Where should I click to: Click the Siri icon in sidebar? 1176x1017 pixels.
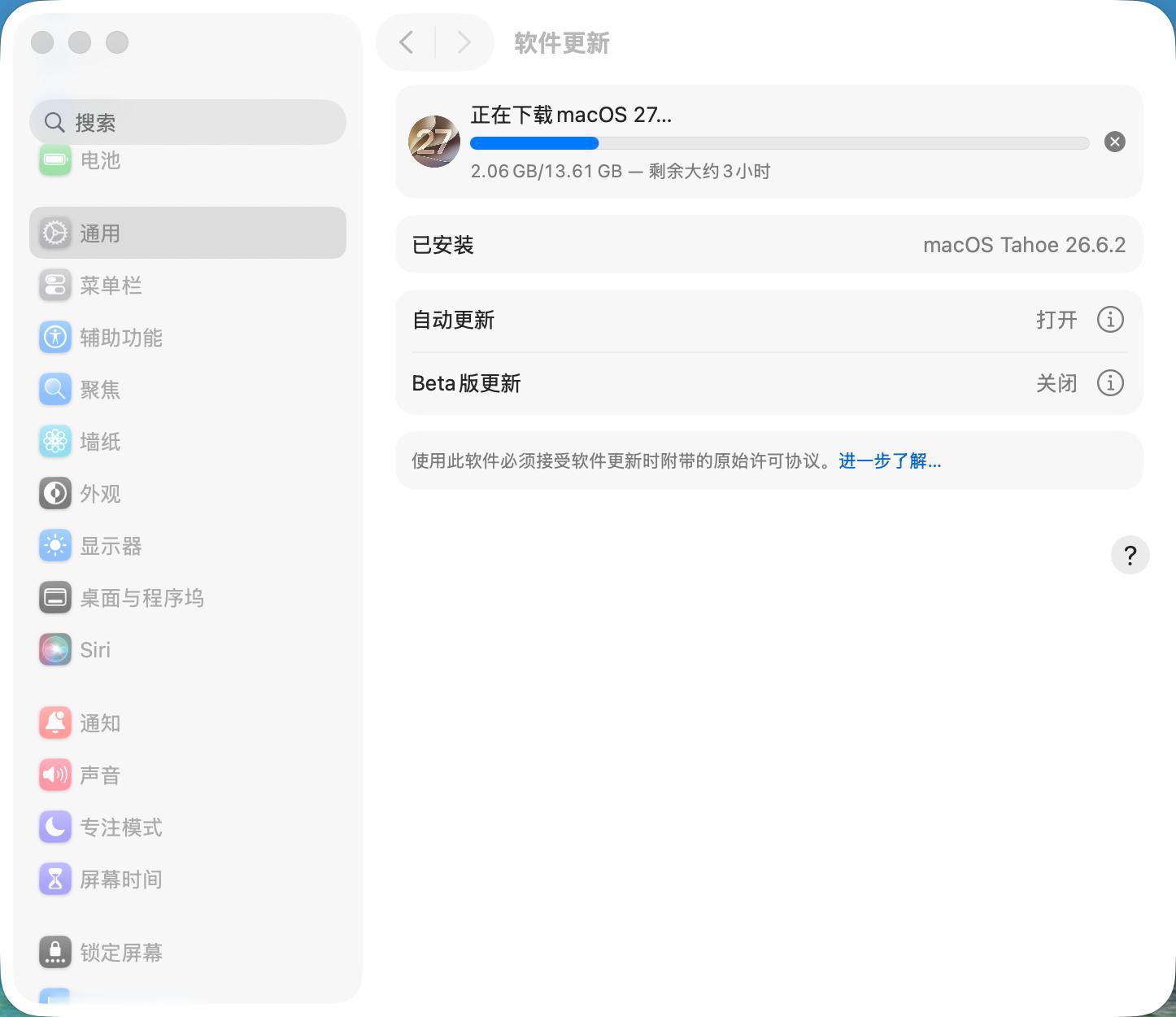[x=55, y=650]
